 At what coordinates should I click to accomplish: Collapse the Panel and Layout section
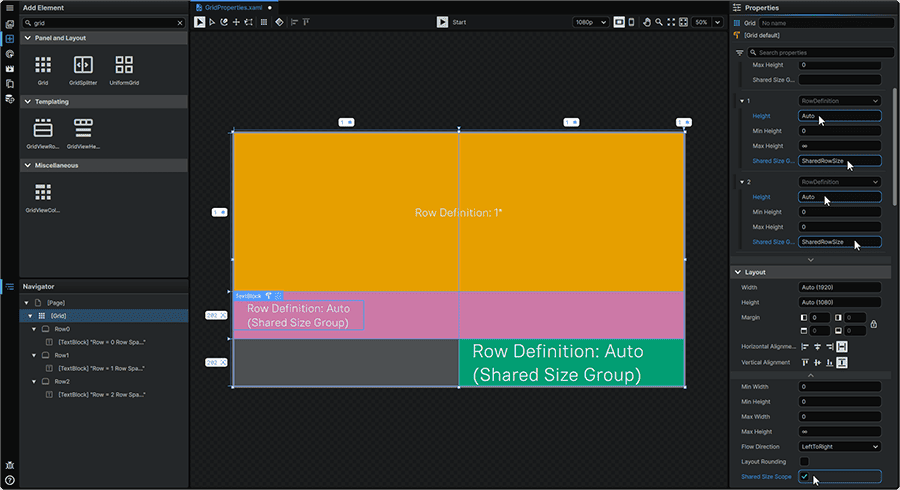28,38
